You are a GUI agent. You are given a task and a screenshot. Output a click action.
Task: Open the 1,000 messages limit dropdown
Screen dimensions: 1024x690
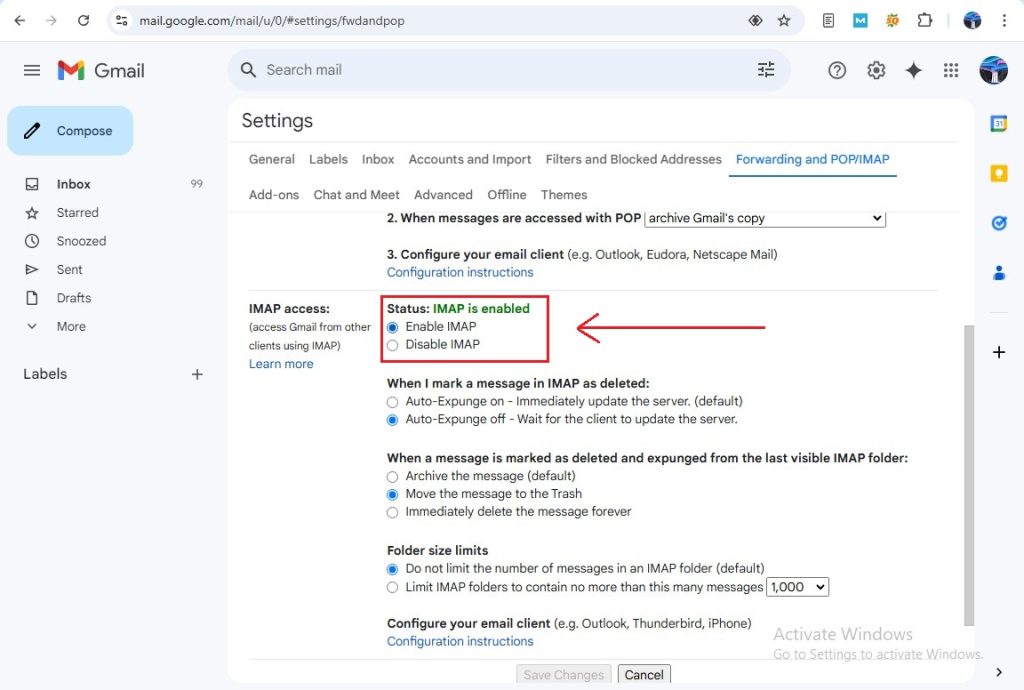pyautogui.click(x=797, y=587)
